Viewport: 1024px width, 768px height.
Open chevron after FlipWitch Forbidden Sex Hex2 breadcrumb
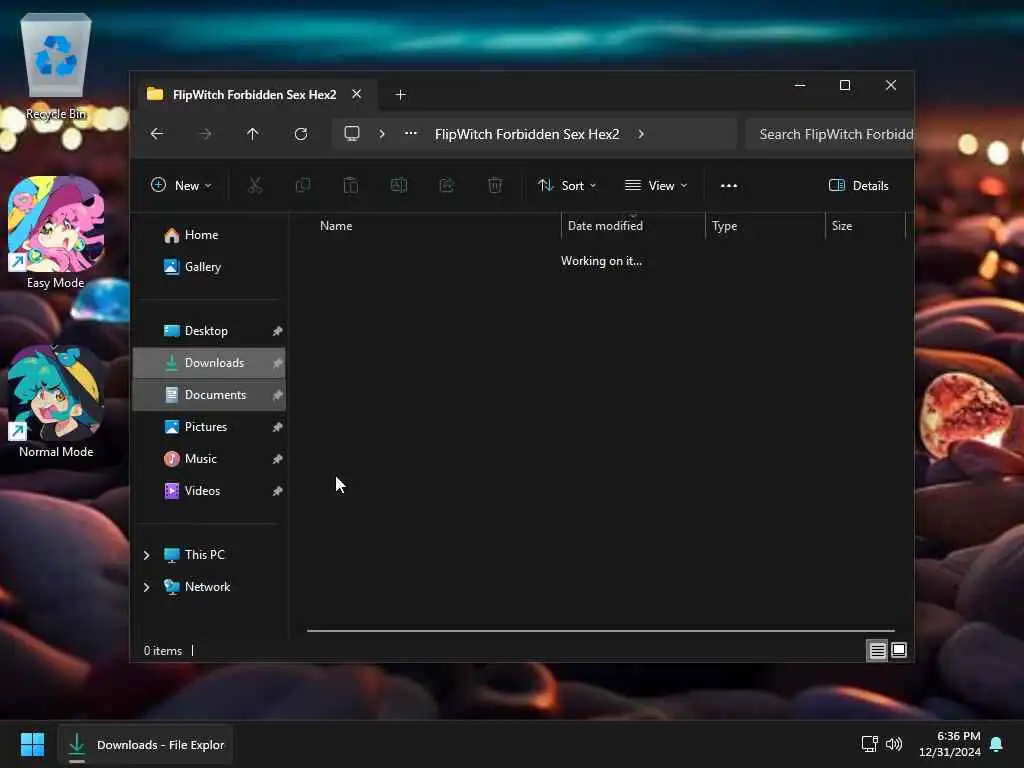(x=641, y=134)
